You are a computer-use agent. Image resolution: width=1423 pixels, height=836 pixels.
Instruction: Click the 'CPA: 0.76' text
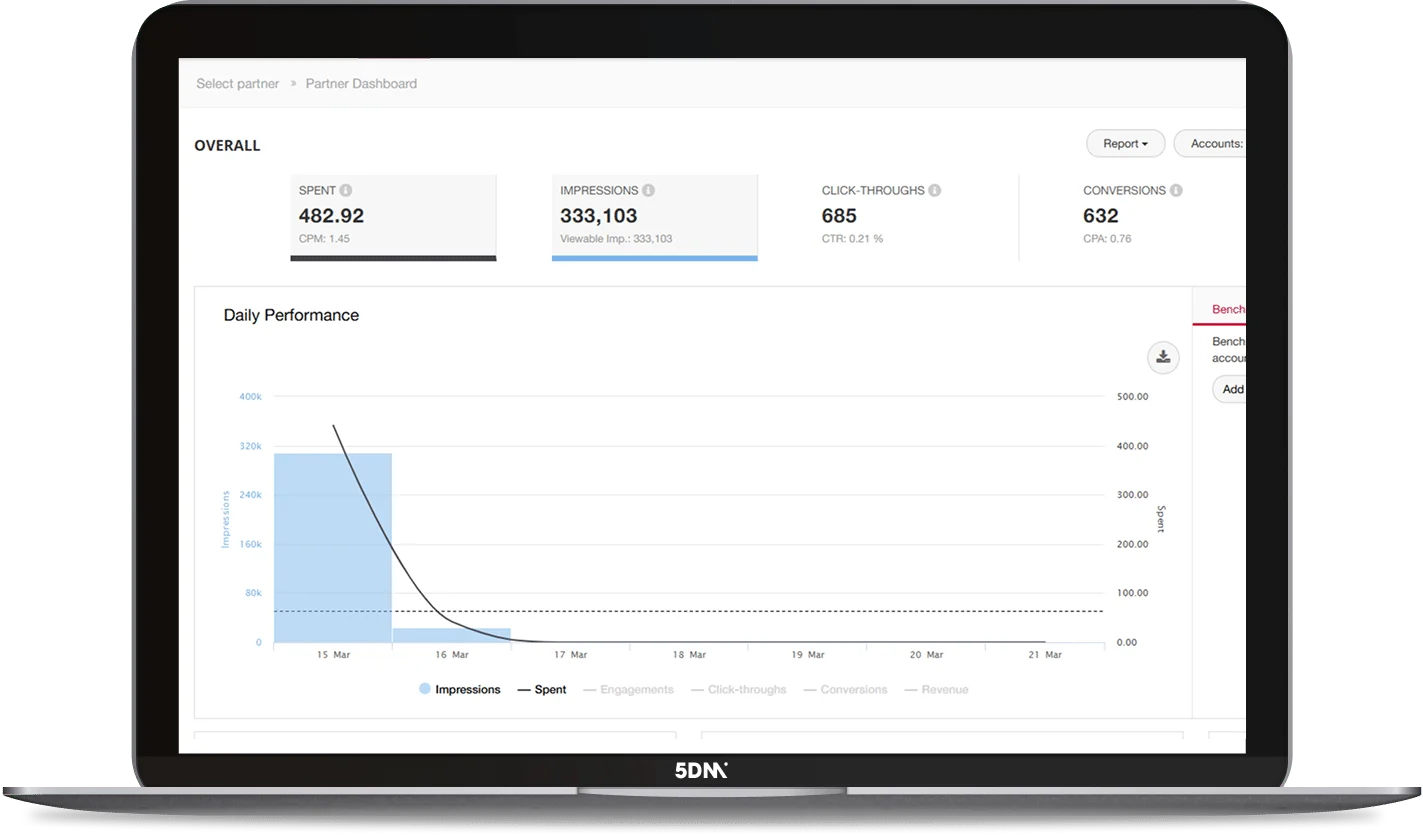[1107, 239]
